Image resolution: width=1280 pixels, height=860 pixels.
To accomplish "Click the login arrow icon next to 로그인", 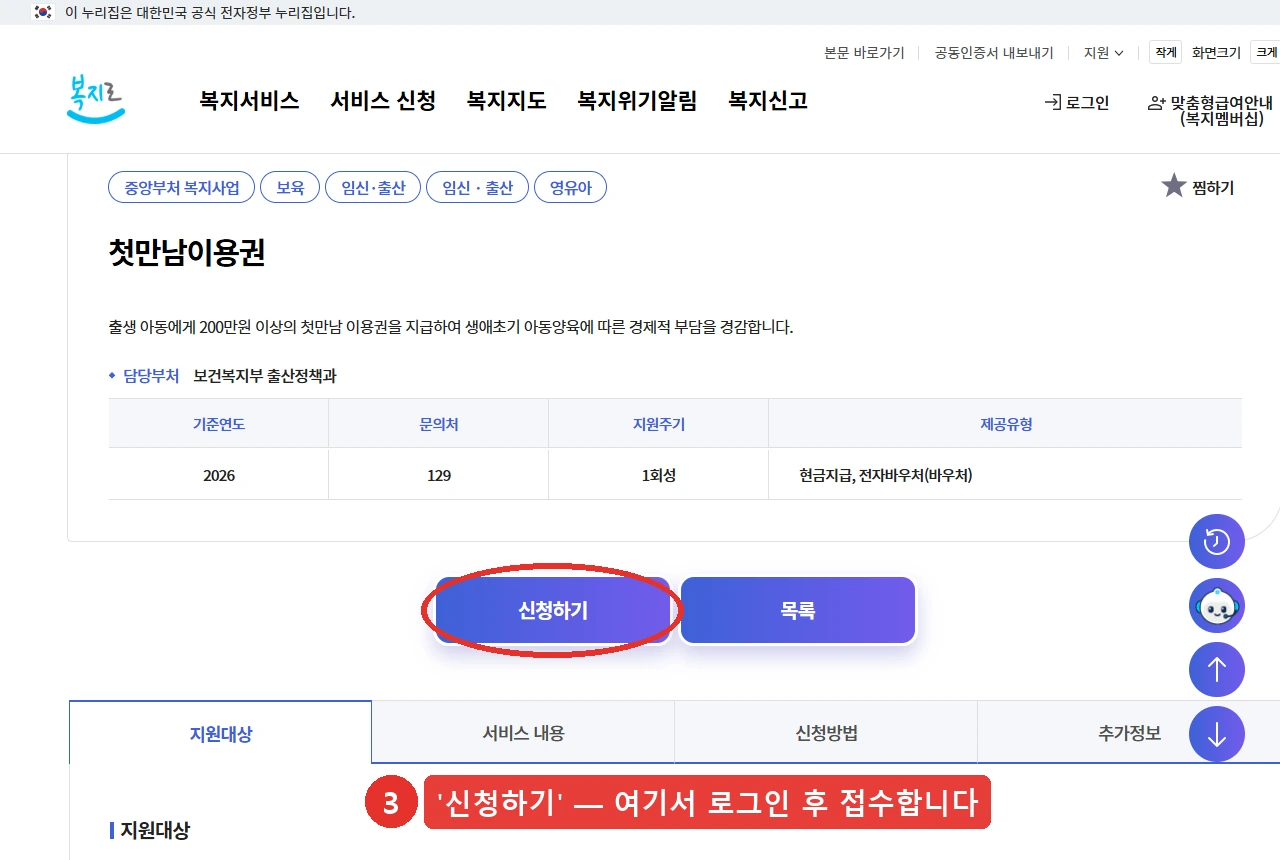I will [x=1052, y=102].
